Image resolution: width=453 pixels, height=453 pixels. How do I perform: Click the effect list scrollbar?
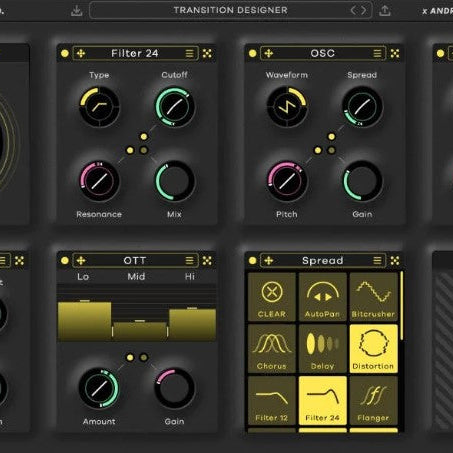[x=402, y=306]
